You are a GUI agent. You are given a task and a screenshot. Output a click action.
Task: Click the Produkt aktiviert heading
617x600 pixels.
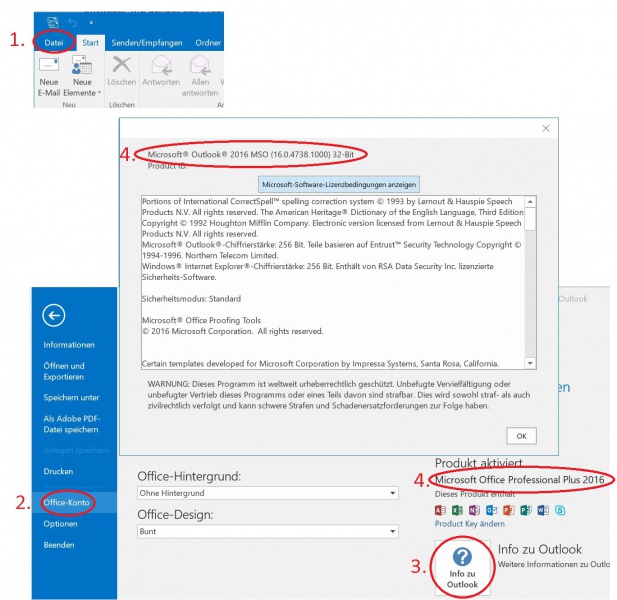478,463
